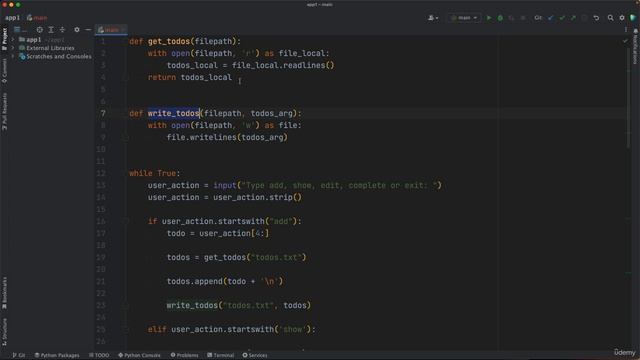Open the Python Packages tool window
The height and width of the screenshot is (360, 640).
click(x=57, y=355)
